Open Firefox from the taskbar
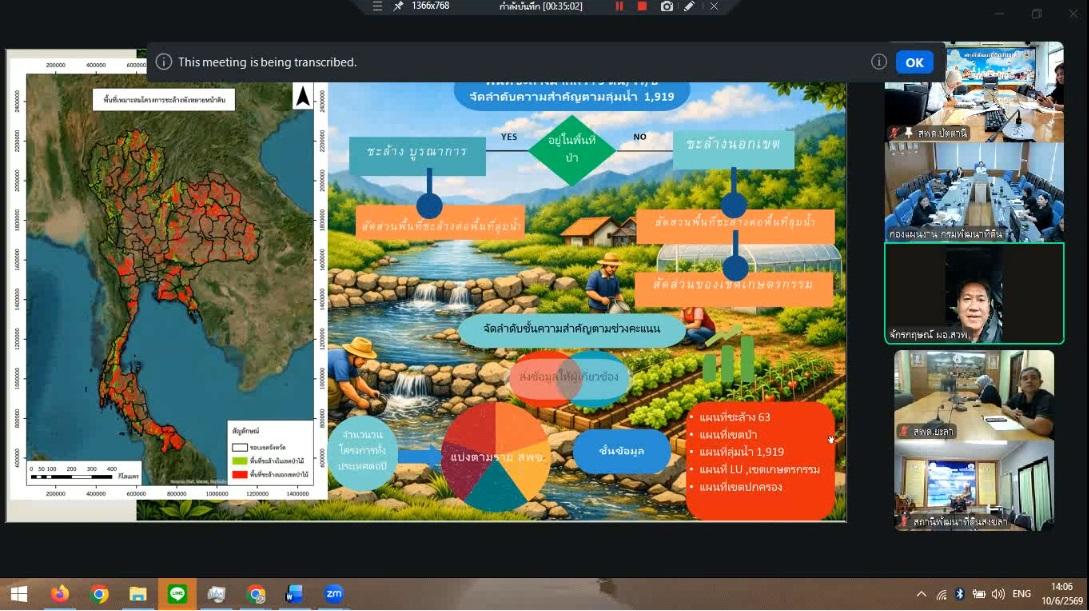Screen dimensions: 1089x611 point(60,594)
